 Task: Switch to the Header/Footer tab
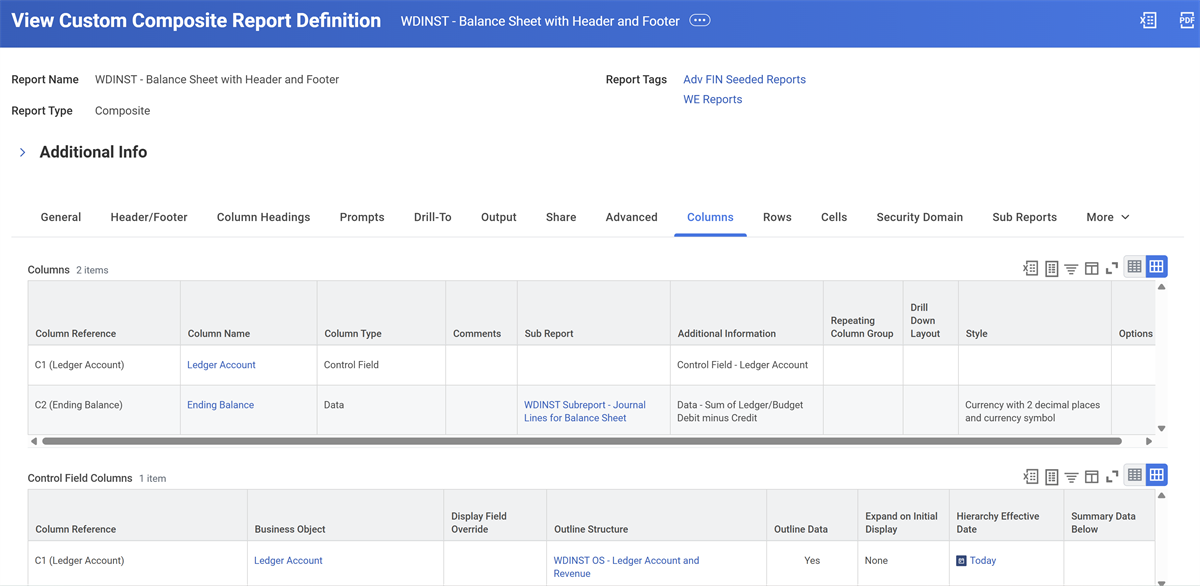[x=149, y=217]
